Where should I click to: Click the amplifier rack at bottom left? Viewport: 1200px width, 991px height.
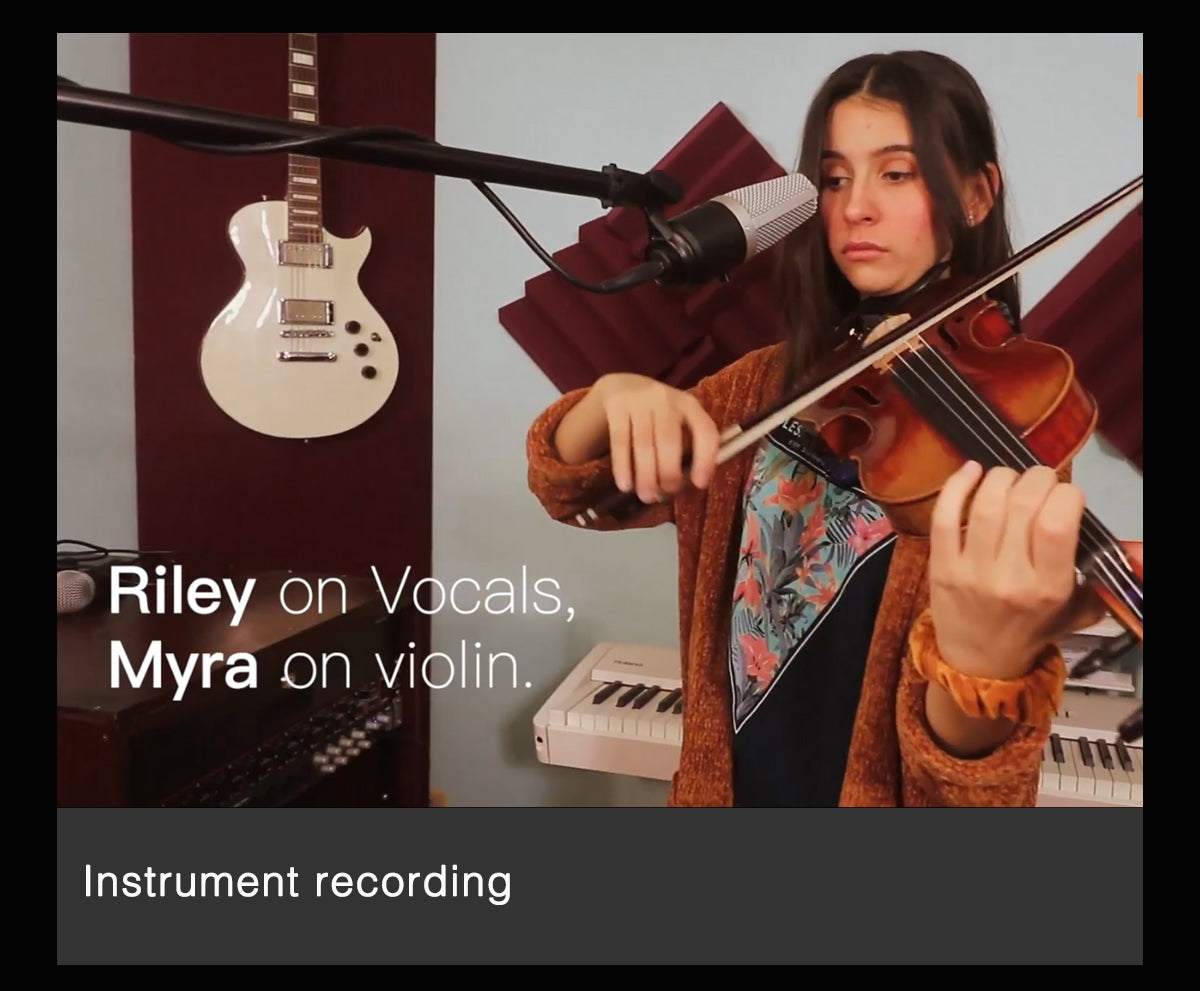(x=230, y=722)
